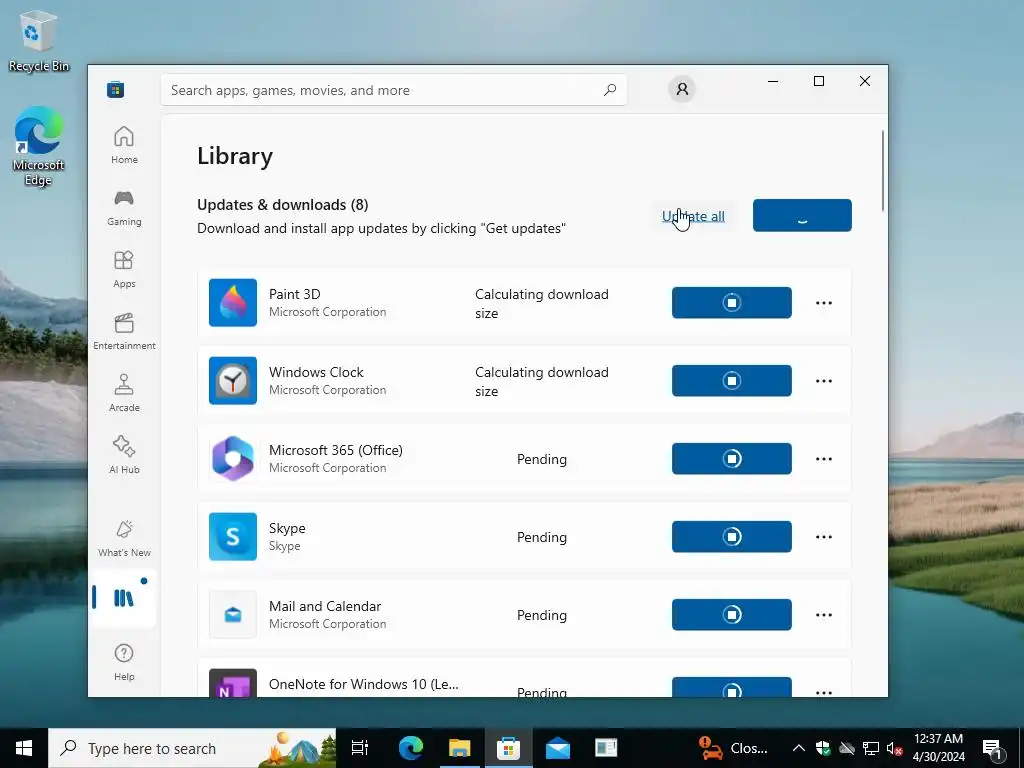Click the Updates & downloads (8) heading
The height and width of the screenshot is (768, 1024).
pos(283,205)
